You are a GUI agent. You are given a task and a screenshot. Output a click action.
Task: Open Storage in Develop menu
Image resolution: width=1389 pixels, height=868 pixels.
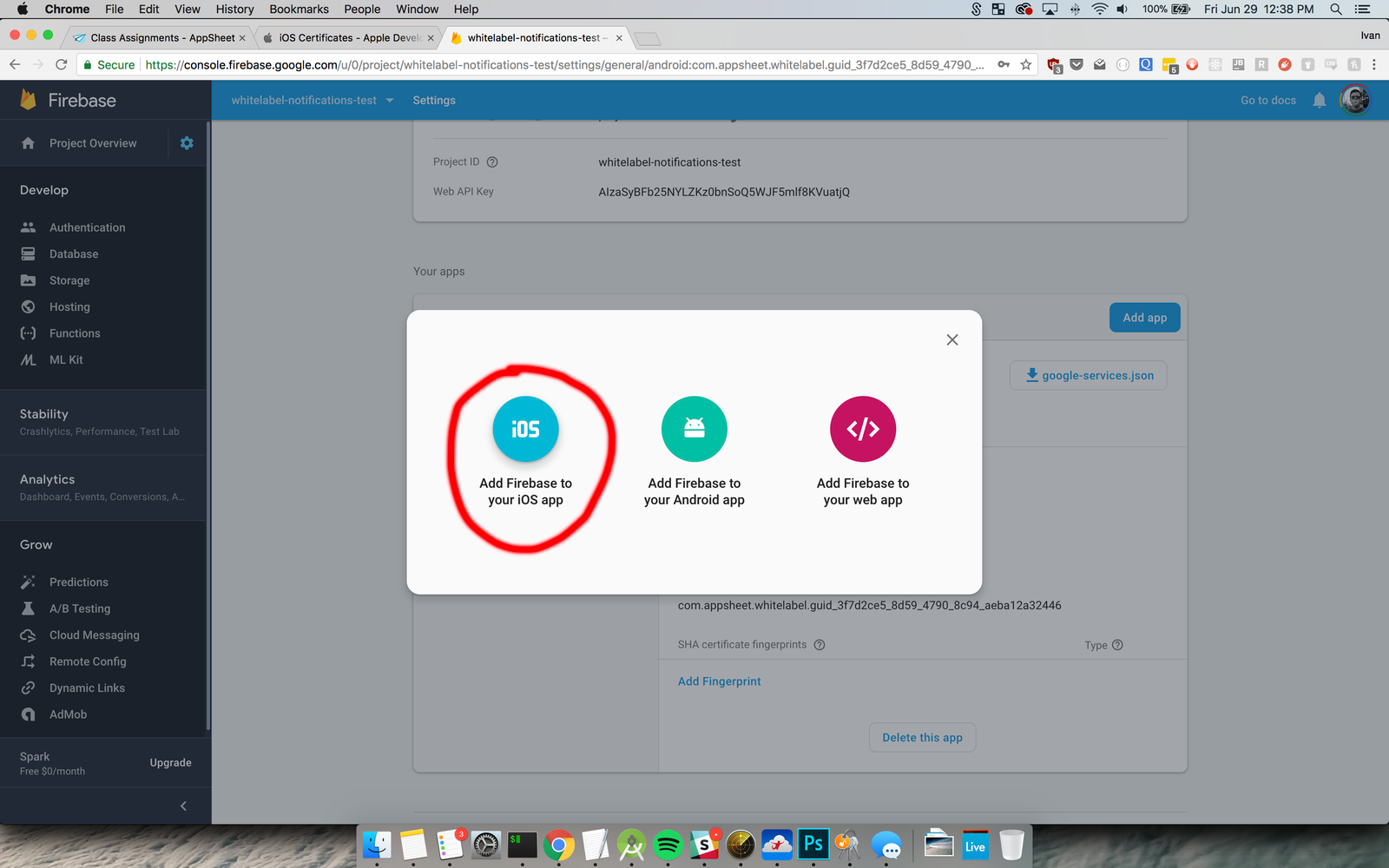tap(69, 280)
